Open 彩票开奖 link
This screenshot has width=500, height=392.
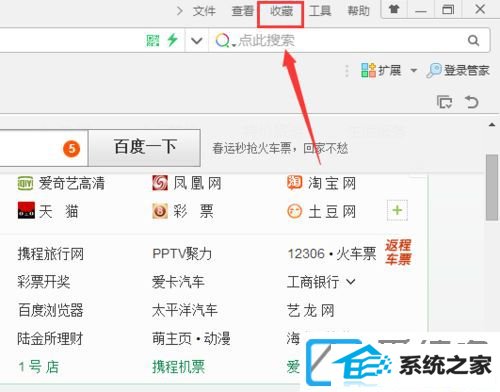coord(44,282)
